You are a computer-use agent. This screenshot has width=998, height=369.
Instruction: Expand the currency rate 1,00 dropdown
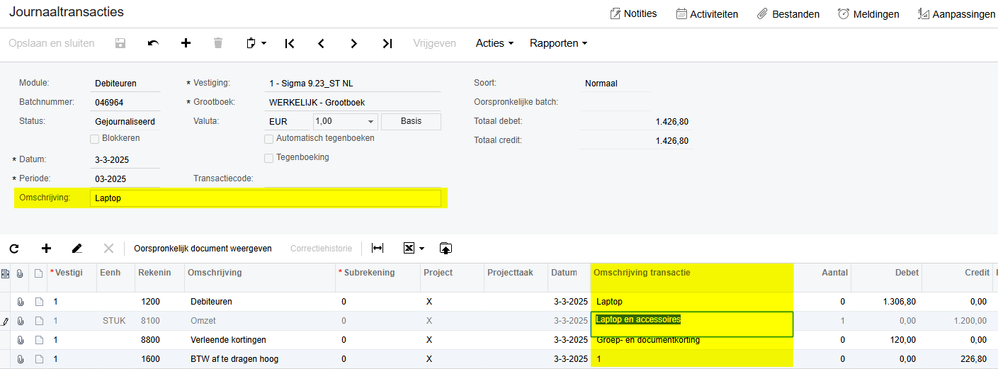pos(370,122)
